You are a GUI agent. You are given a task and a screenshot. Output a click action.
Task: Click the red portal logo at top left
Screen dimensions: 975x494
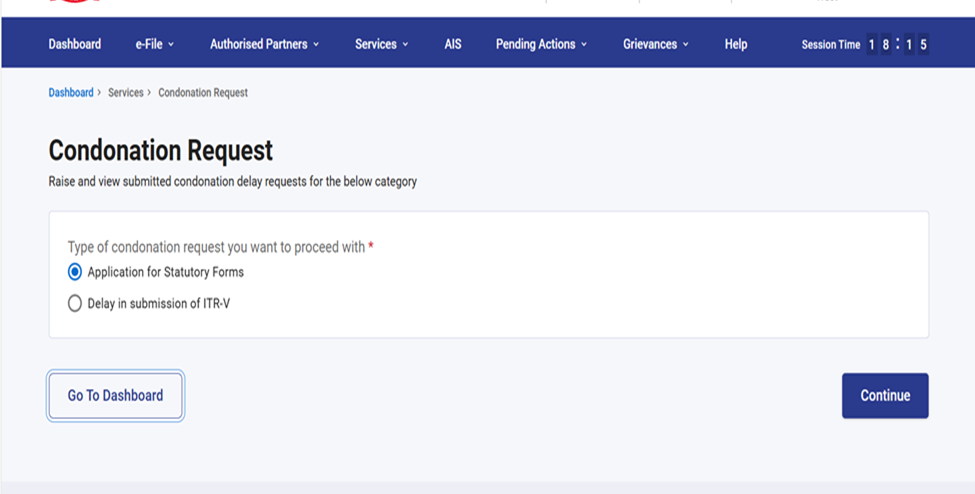[x=75, y=2]
